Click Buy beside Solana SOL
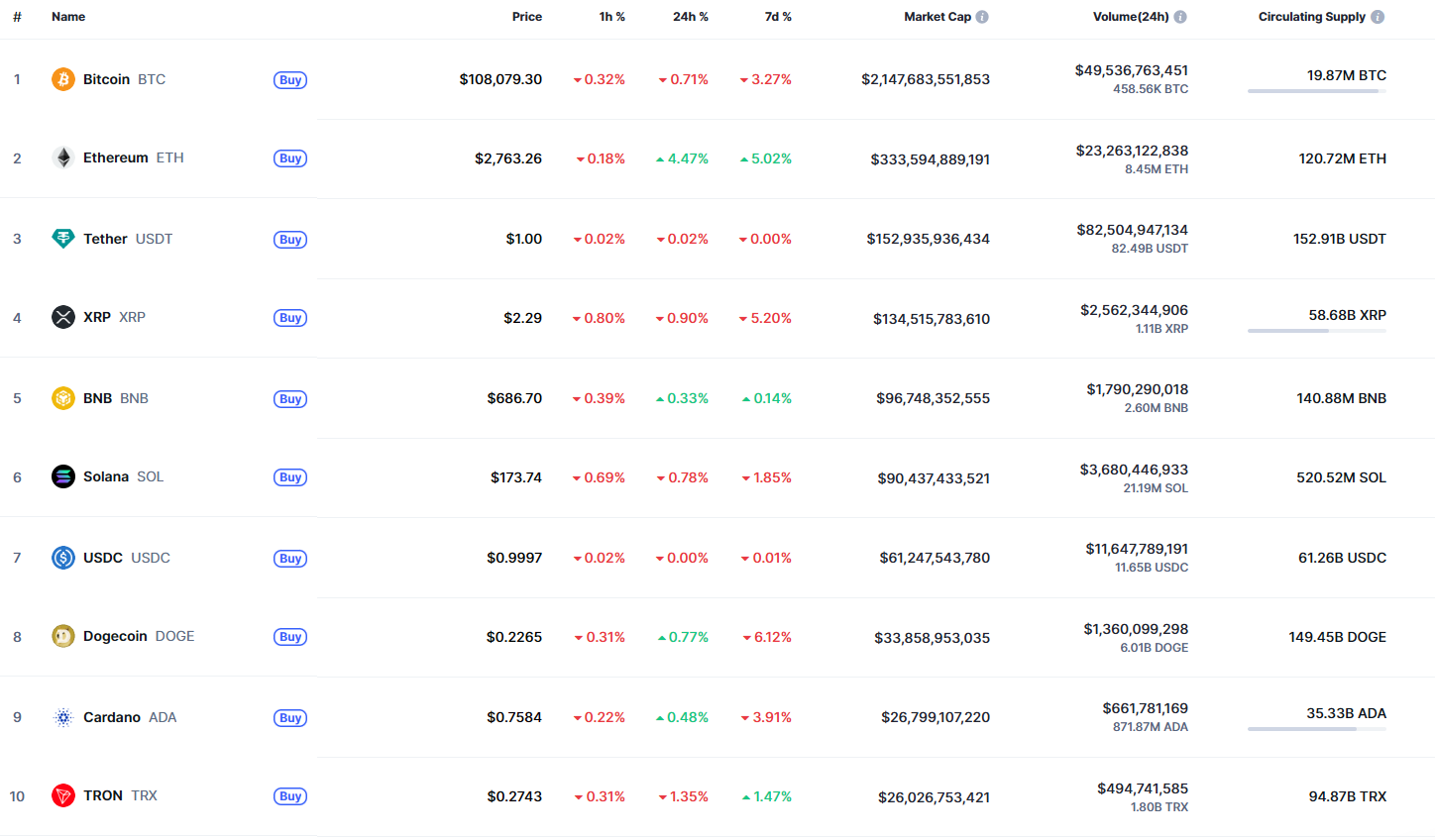Image resolution: width=1435 pixels, height=840 pixels. (290, 477)
